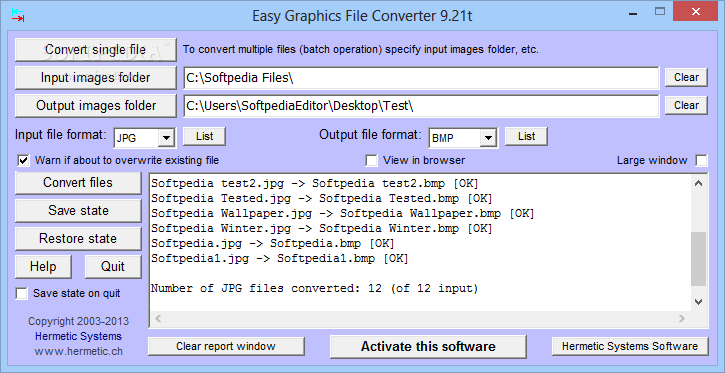Click Clear report window button

pyautogui.click(x=226, y=346)
